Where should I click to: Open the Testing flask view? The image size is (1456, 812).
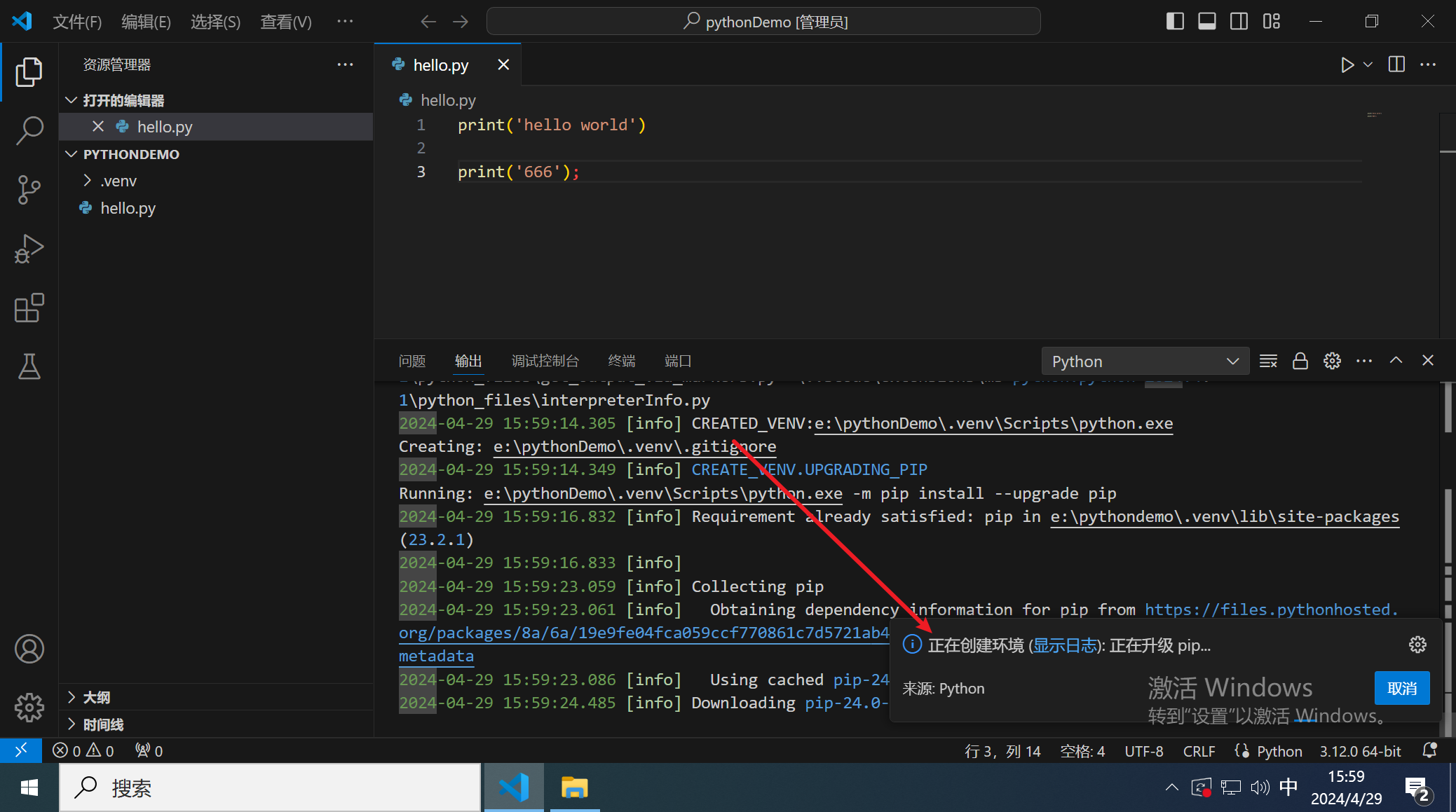pyautogui.click(x=29, y=366)
